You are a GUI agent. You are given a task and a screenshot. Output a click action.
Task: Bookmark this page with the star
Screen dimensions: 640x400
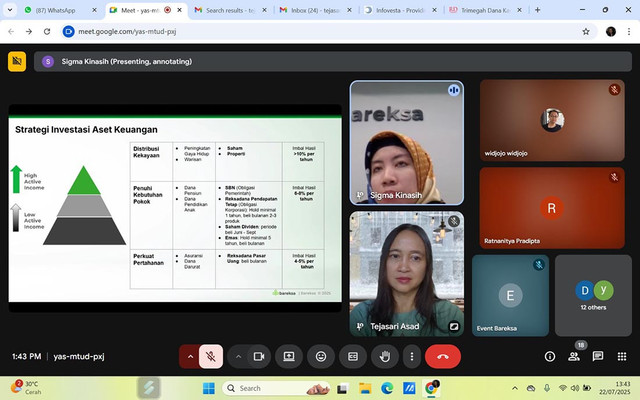586,31
